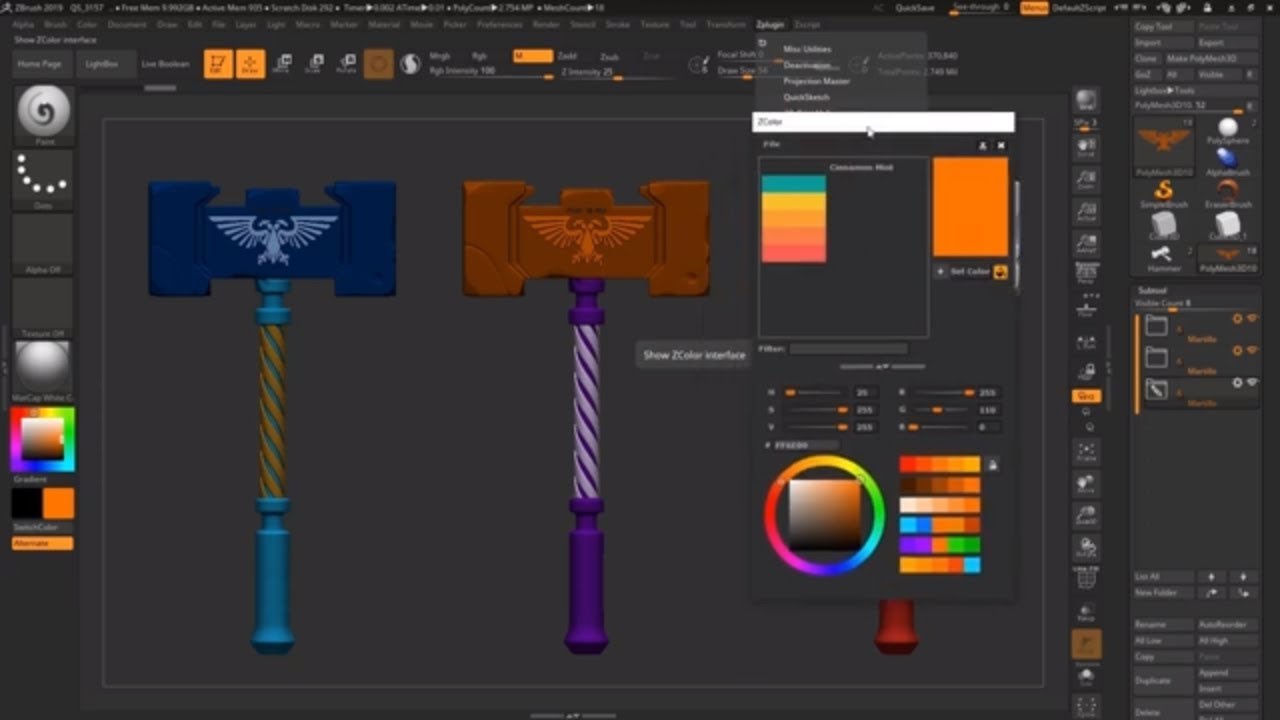Image resolution: width=1280 pixels, height=720 pixels.
Task: Choose Projection Master in Zplugin menu
Action: tap(816, 81)
